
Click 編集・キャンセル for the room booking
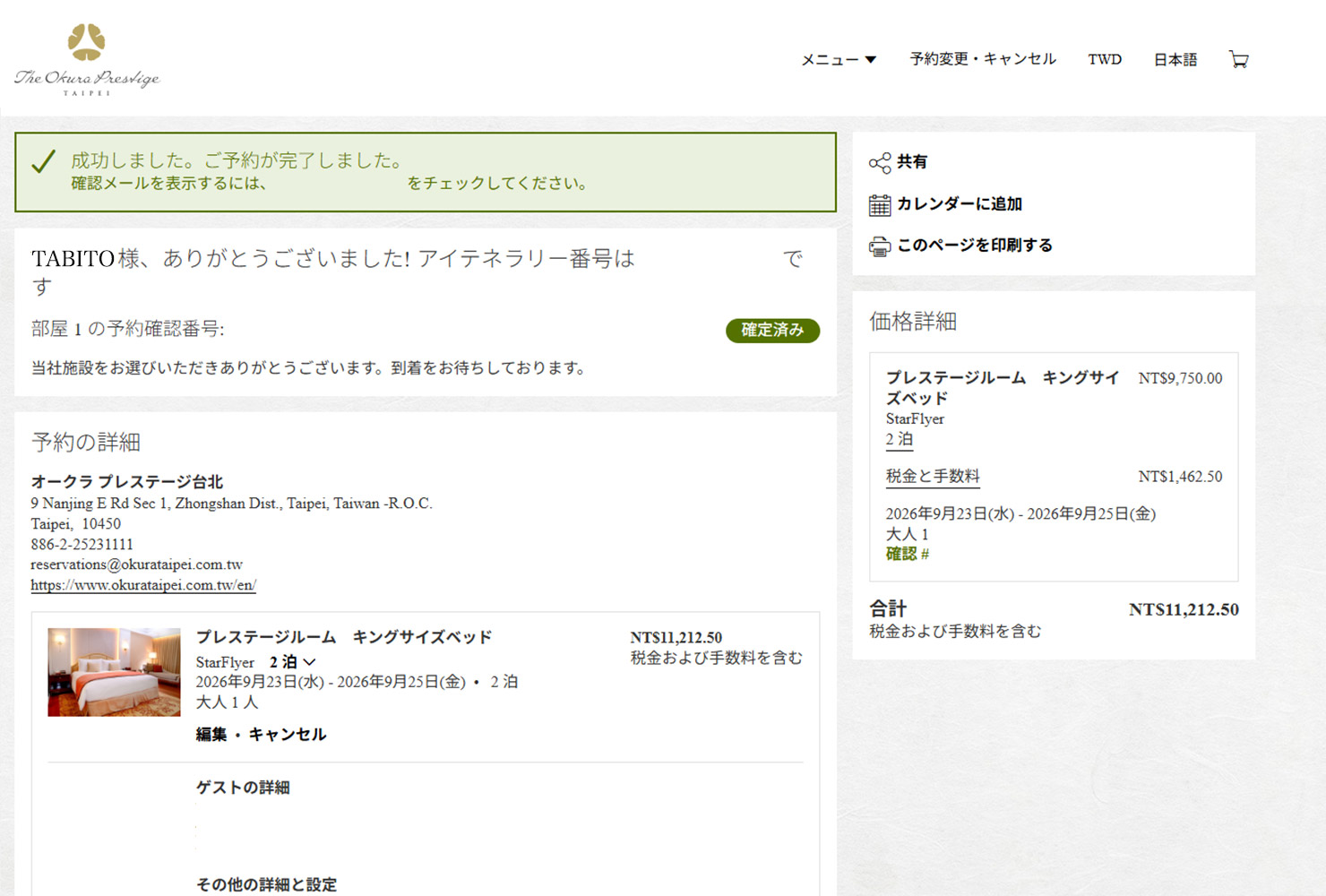261,735
